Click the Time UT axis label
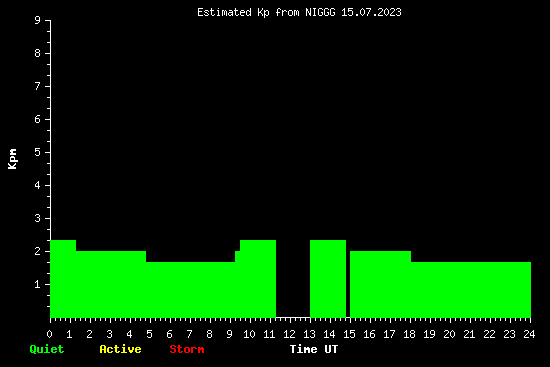Screen dimensions: 550x367 [x=314, y=349]
